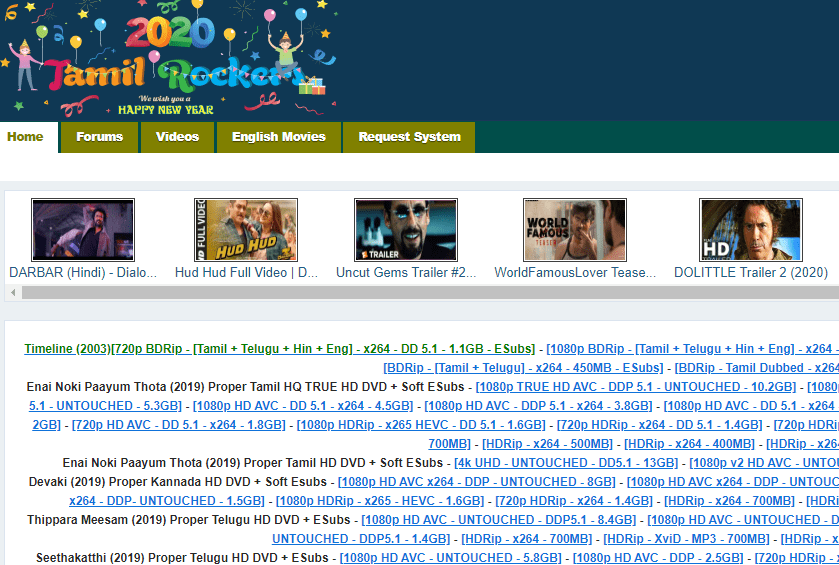Screen dimensions: 839x565
Task: Open BDRip Tamil + Telugu 450MB ESubs link
Action: point(523,368)
